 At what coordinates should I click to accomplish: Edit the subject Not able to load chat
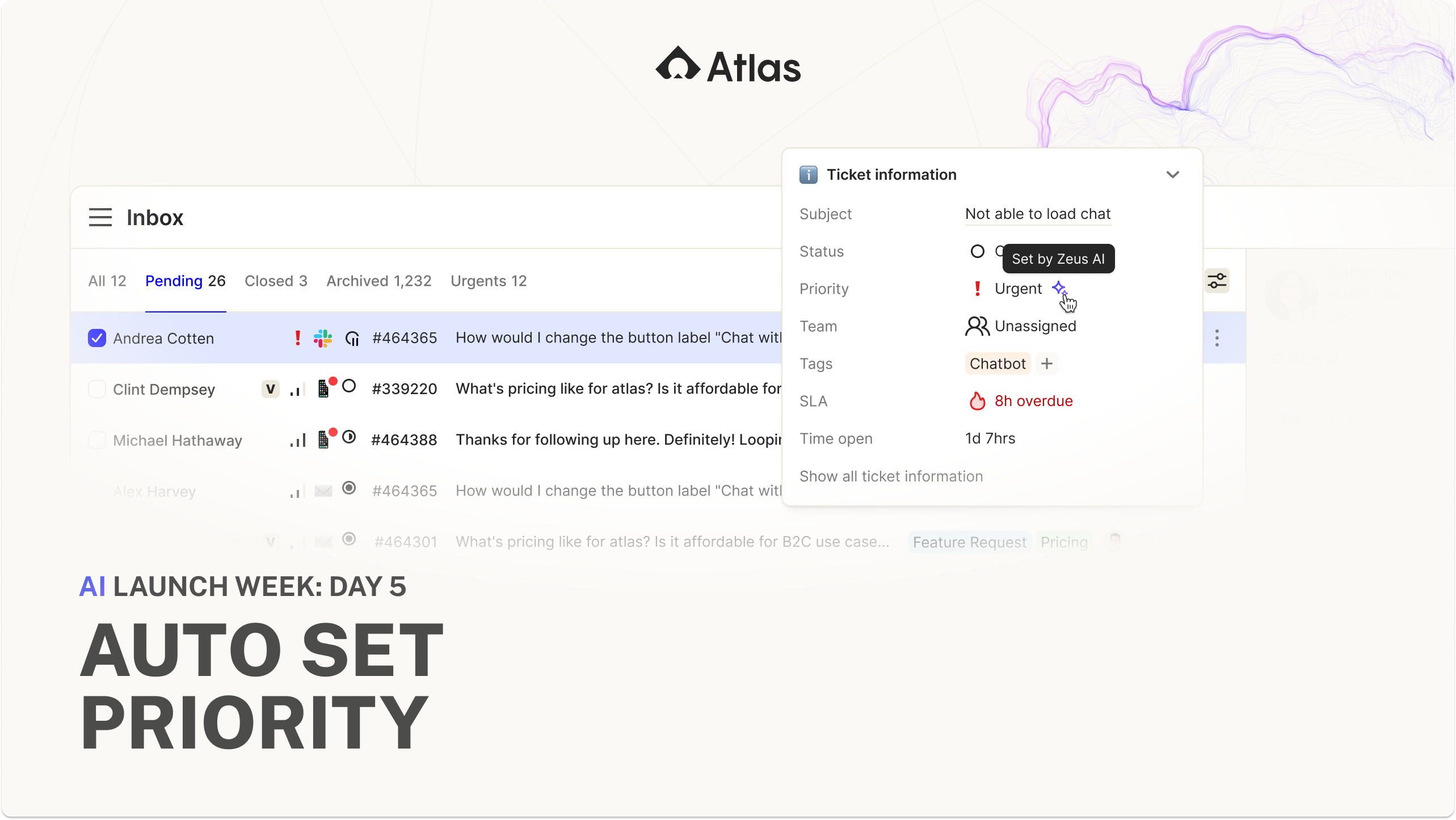pyautogui.click(x=1037, y=214)
